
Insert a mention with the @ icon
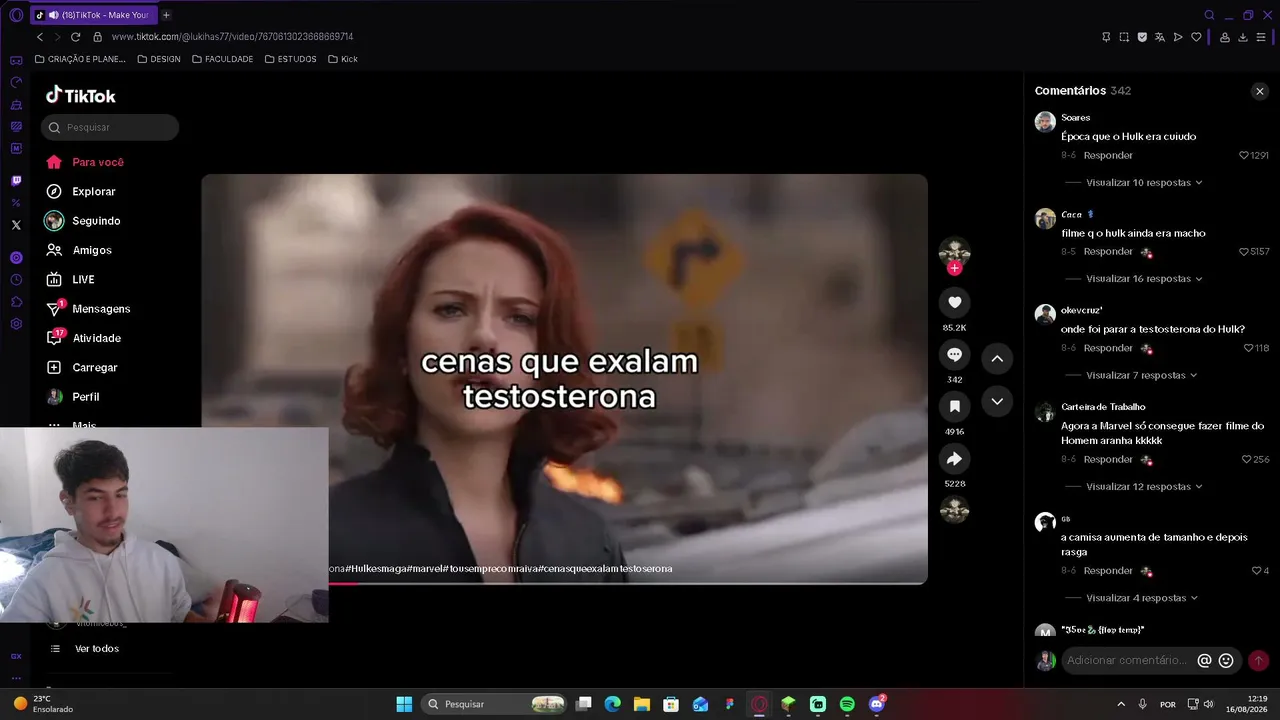click(x=1204, y=660)
